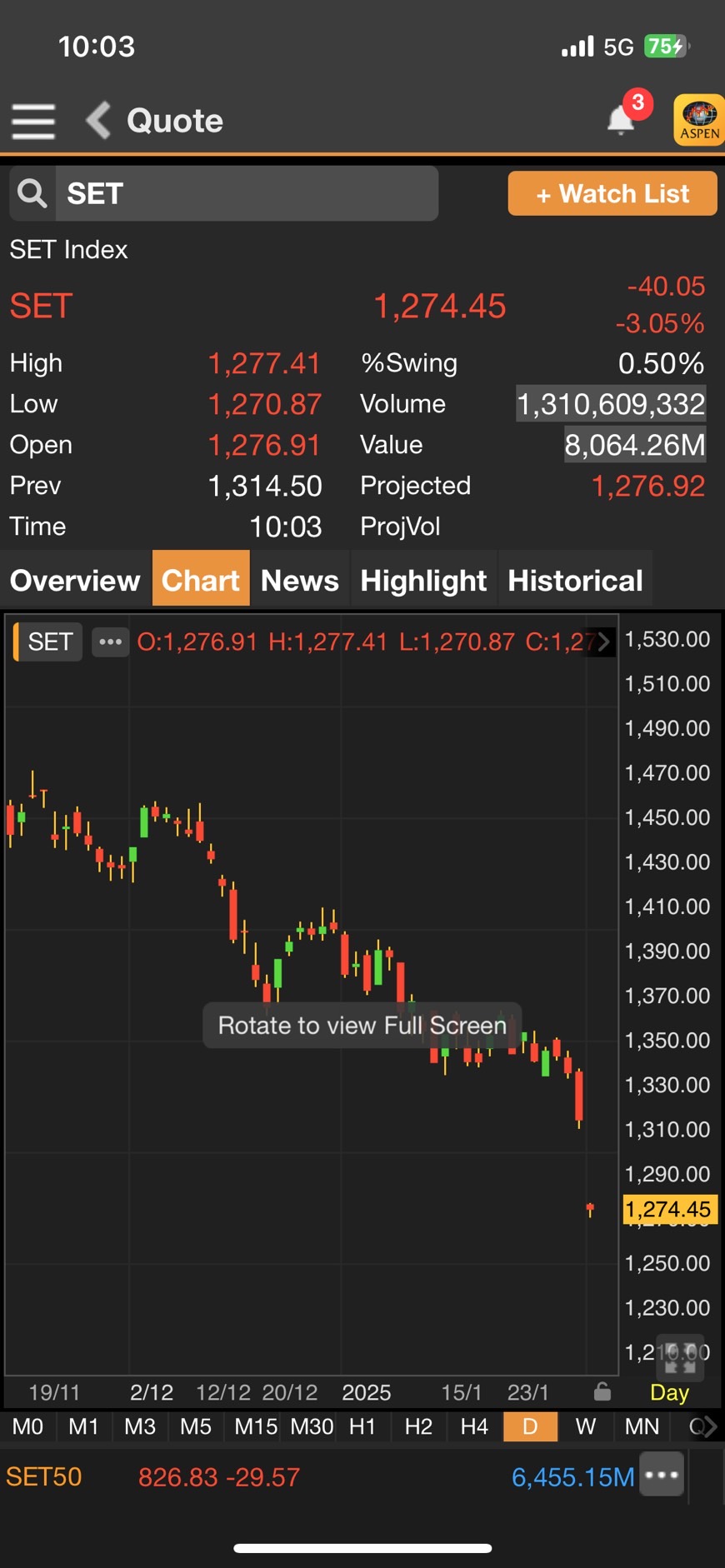Tap the fullscreen expand chart icon
The height and width of the screenshot is (1568, 725).
pyautogui.click(x=680, y=1359)
